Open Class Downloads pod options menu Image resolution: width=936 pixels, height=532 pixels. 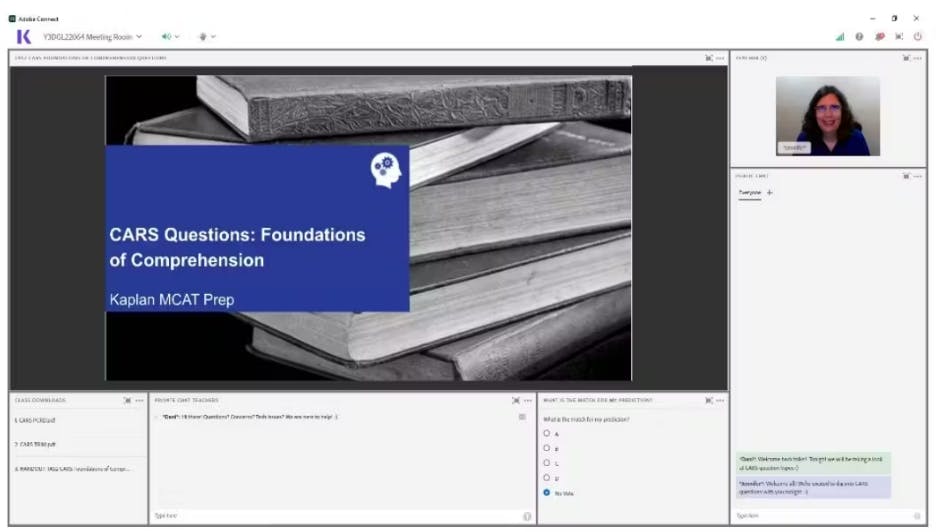pos(139,400)
